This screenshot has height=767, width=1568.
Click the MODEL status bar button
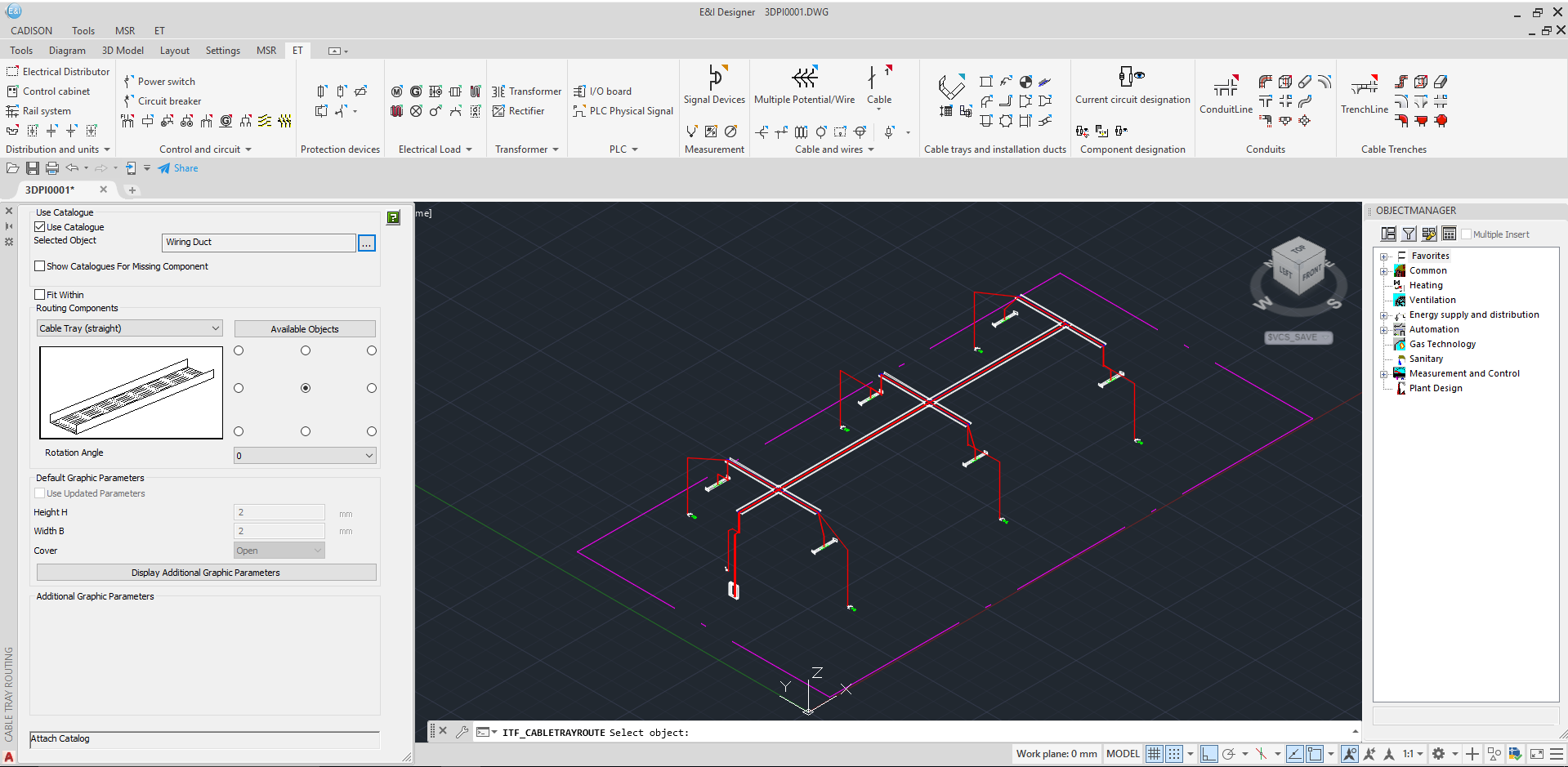click(x=1123, y=754)
